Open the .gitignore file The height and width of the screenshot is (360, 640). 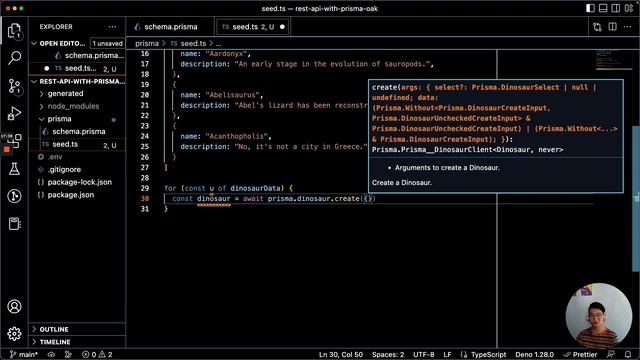coord(78,169)
